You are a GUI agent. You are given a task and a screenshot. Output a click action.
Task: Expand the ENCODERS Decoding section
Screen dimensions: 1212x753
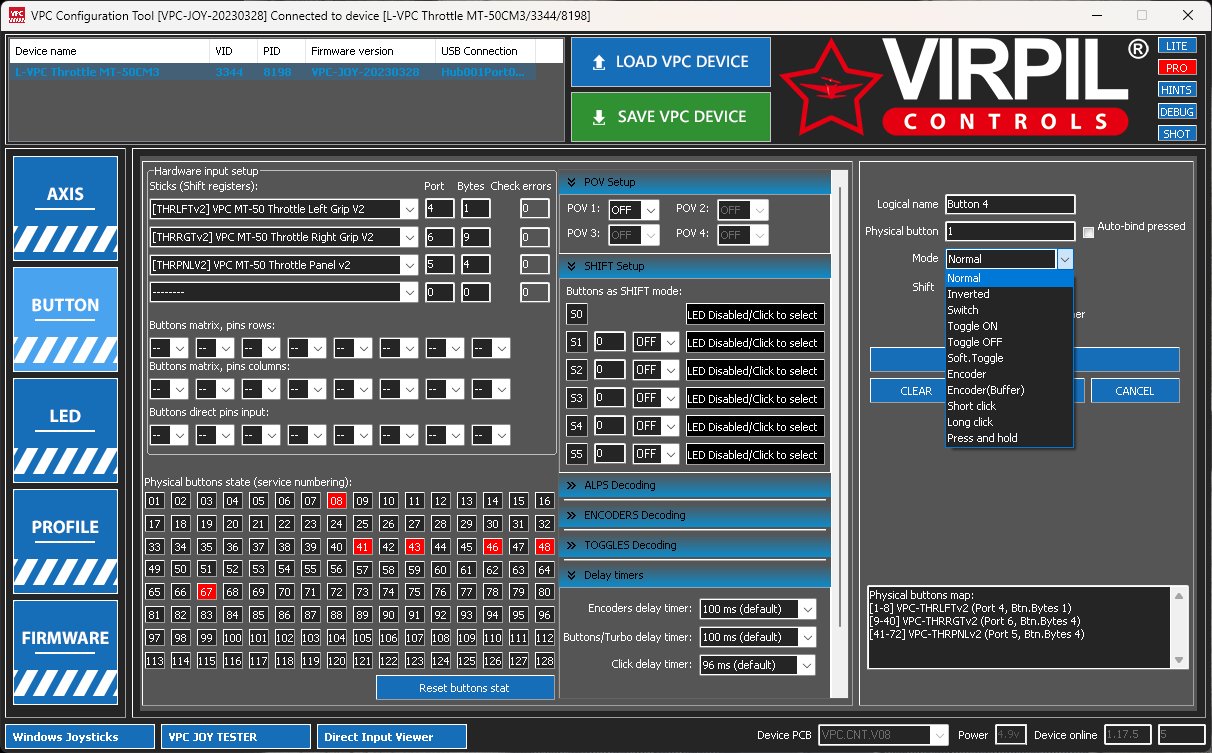(695, 515)
